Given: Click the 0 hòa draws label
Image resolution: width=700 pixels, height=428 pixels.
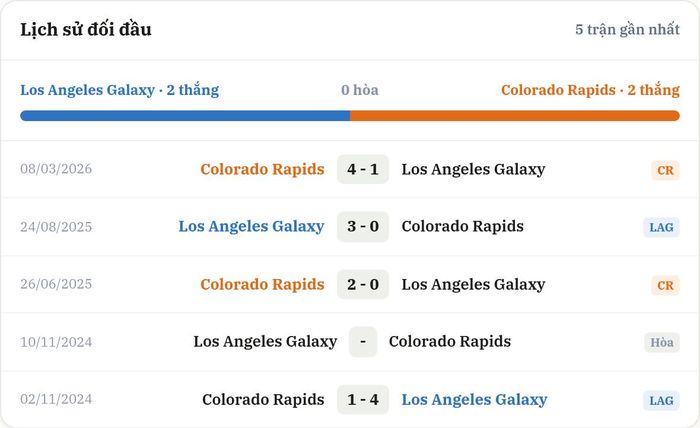Looking at the screenshot, I should coord(360,90).
